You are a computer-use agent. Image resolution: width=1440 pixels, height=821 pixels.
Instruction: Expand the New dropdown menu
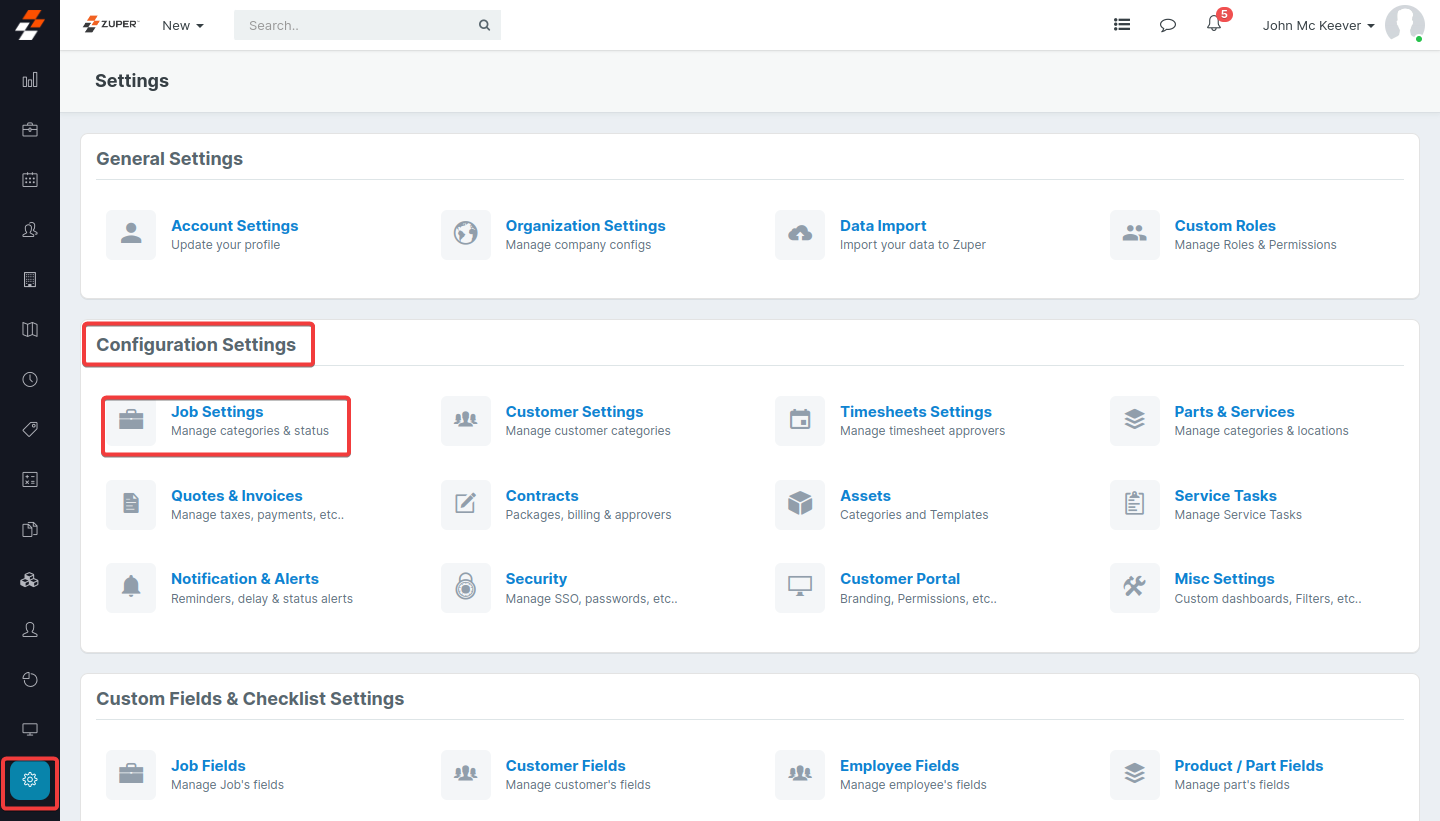tap(182, 25)
